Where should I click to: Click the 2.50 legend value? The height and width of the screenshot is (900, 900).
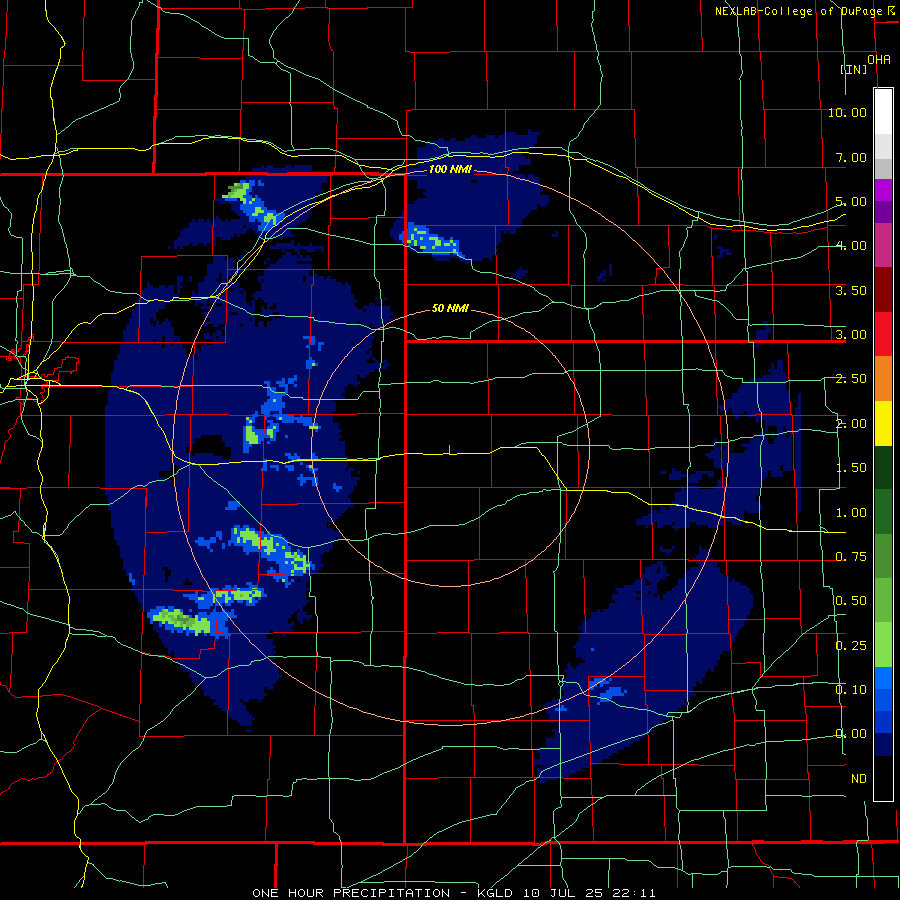tap(851, 379)
